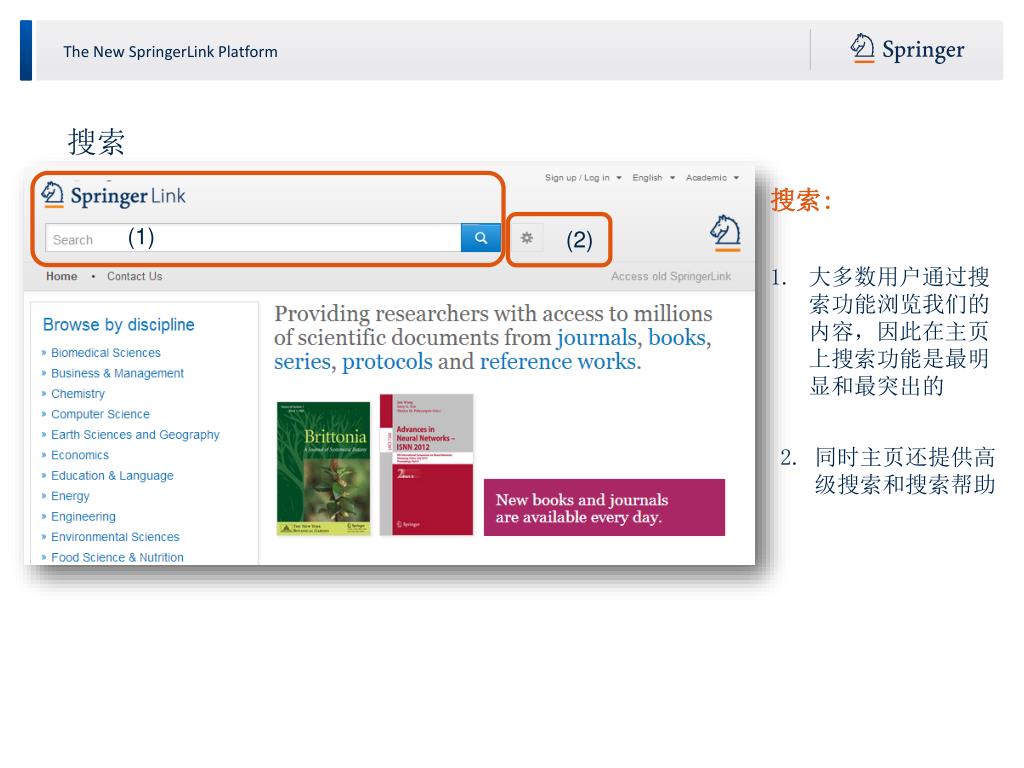
Task: Select the Engineering discipline
Action: click(83, 517)
